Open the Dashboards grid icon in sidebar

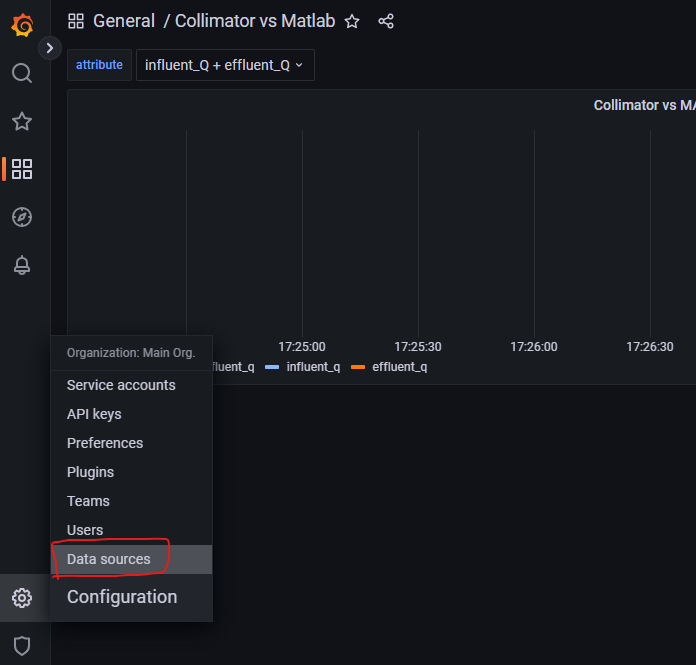(22, 169)
